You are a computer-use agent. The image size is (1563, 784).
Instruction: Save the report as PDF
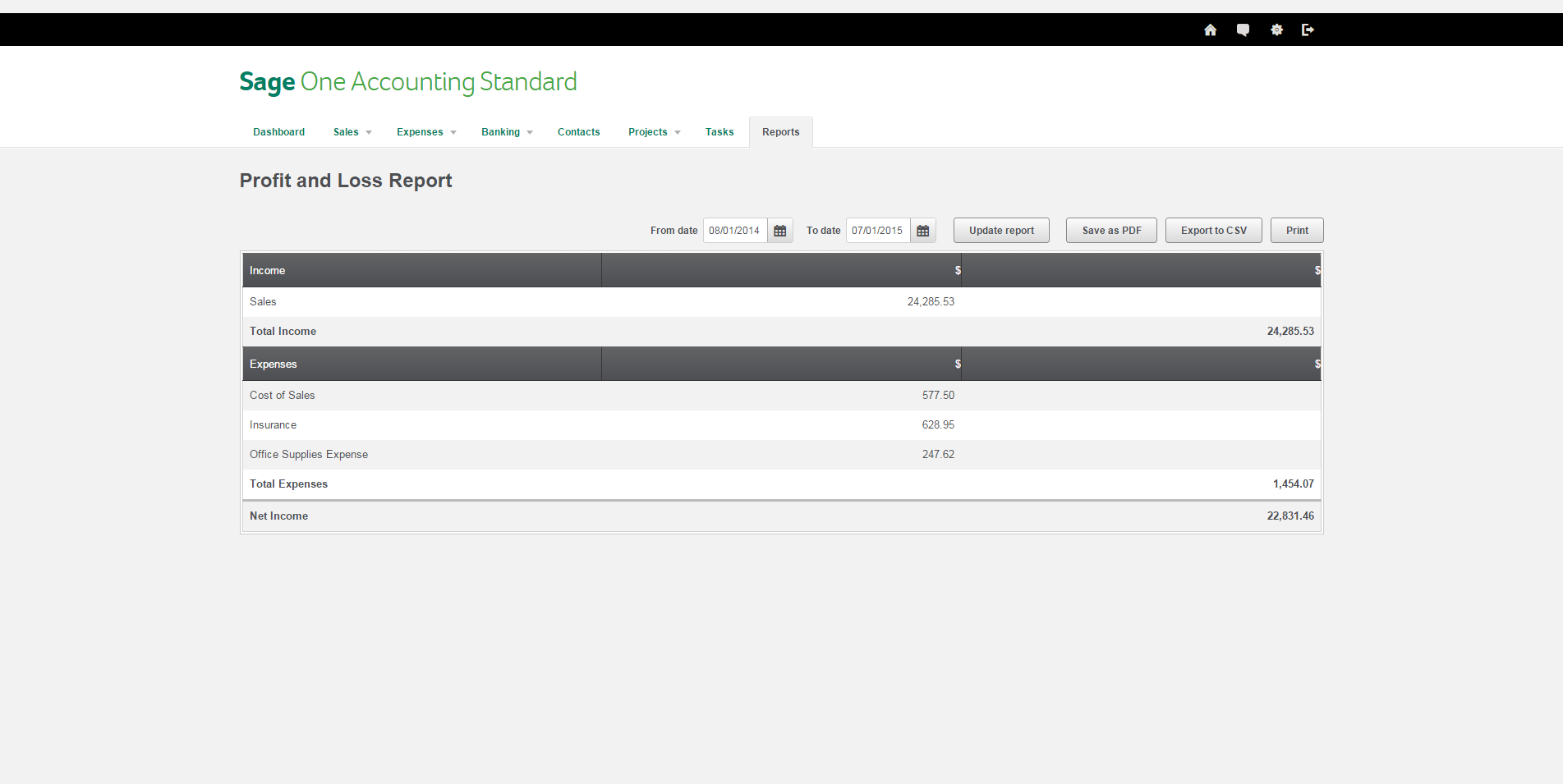click(x=1110, y=230)
